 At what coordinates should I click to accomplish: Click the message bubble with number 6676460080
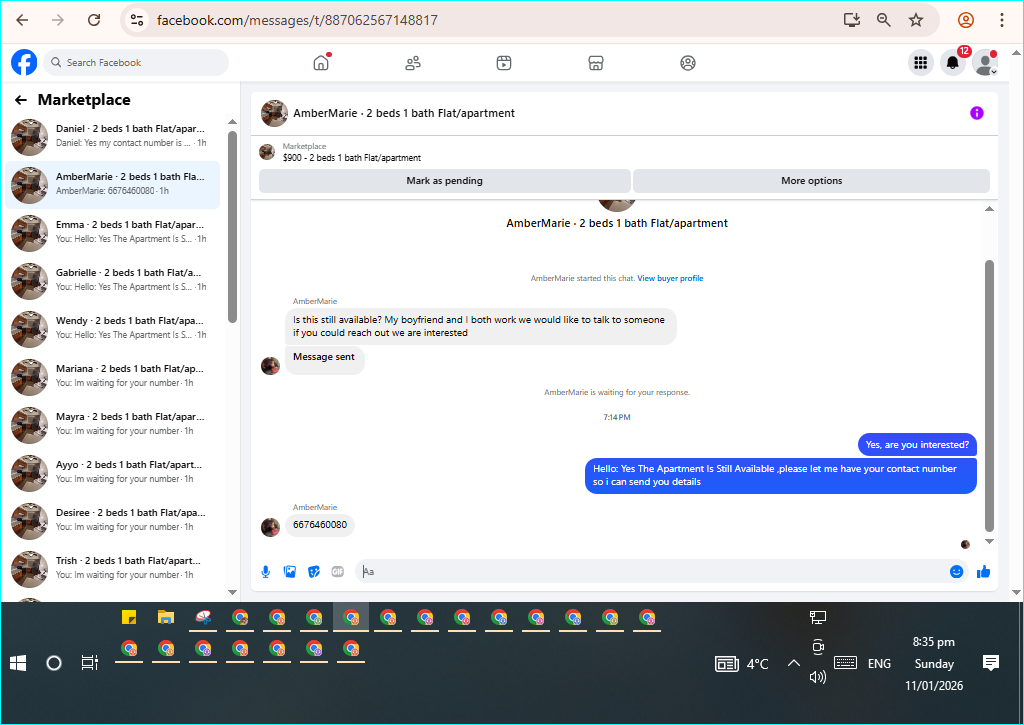coord(320,525)
